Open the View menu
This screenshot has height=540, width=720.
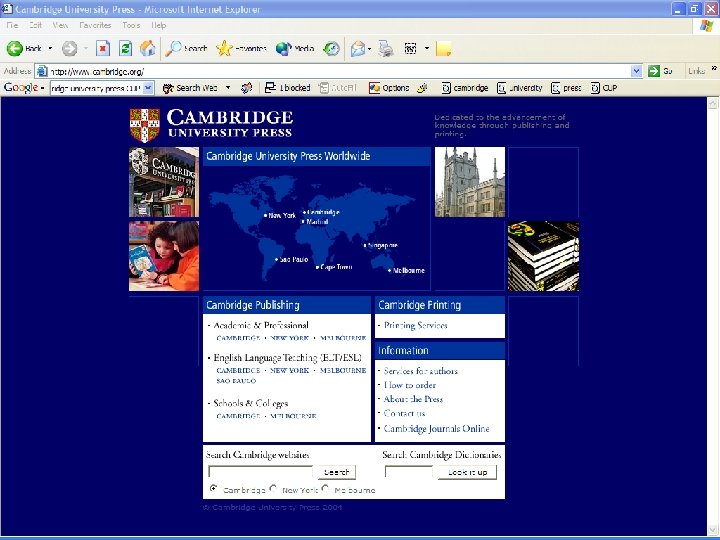(x=60, y=25)
